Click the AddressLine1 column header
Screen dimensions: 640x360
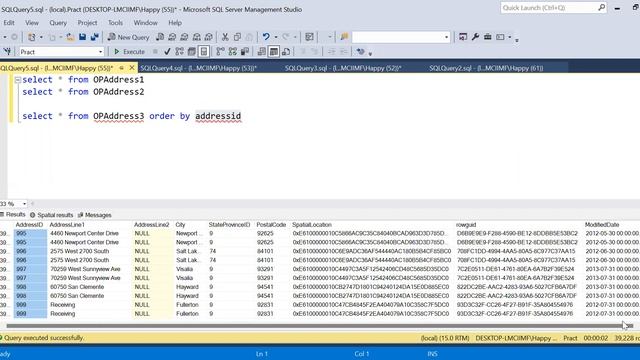click(x=67, y=224)
